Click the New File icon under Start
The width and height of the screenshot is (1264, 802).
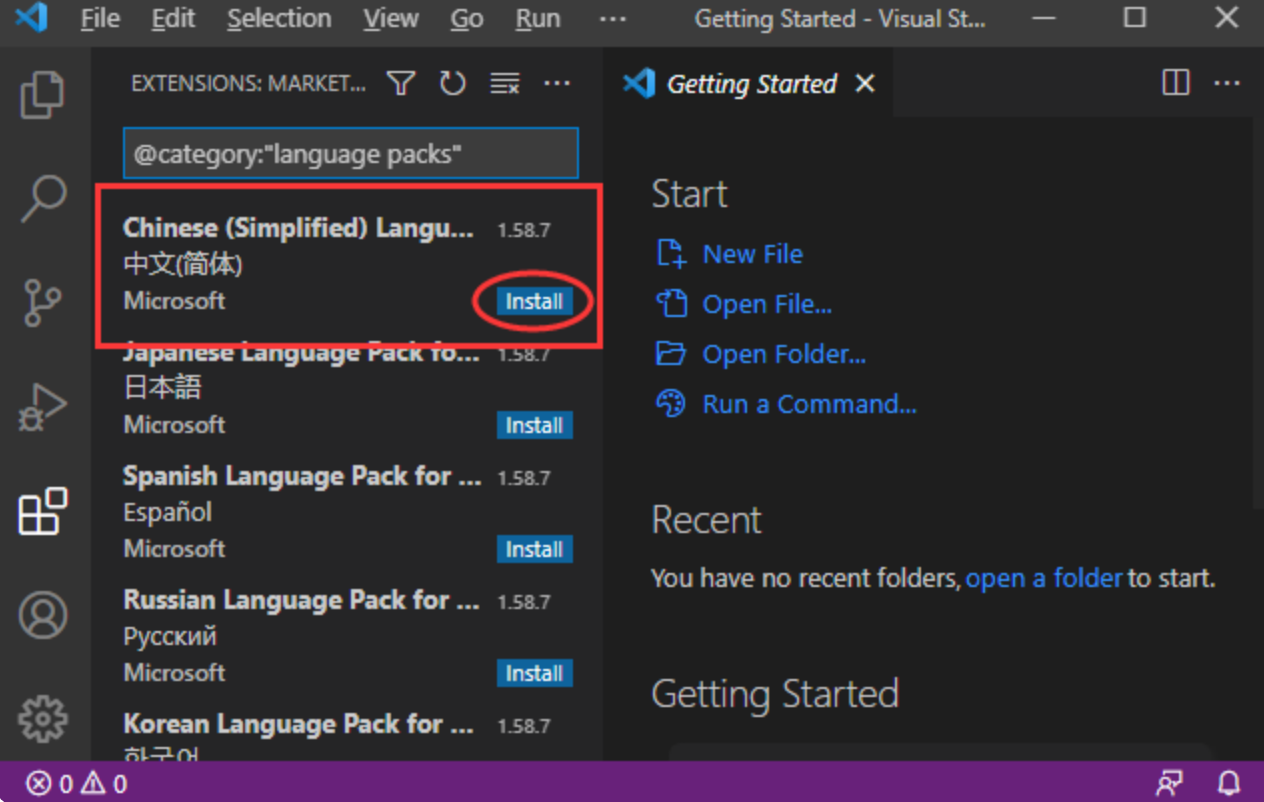[x=671, y=253]
